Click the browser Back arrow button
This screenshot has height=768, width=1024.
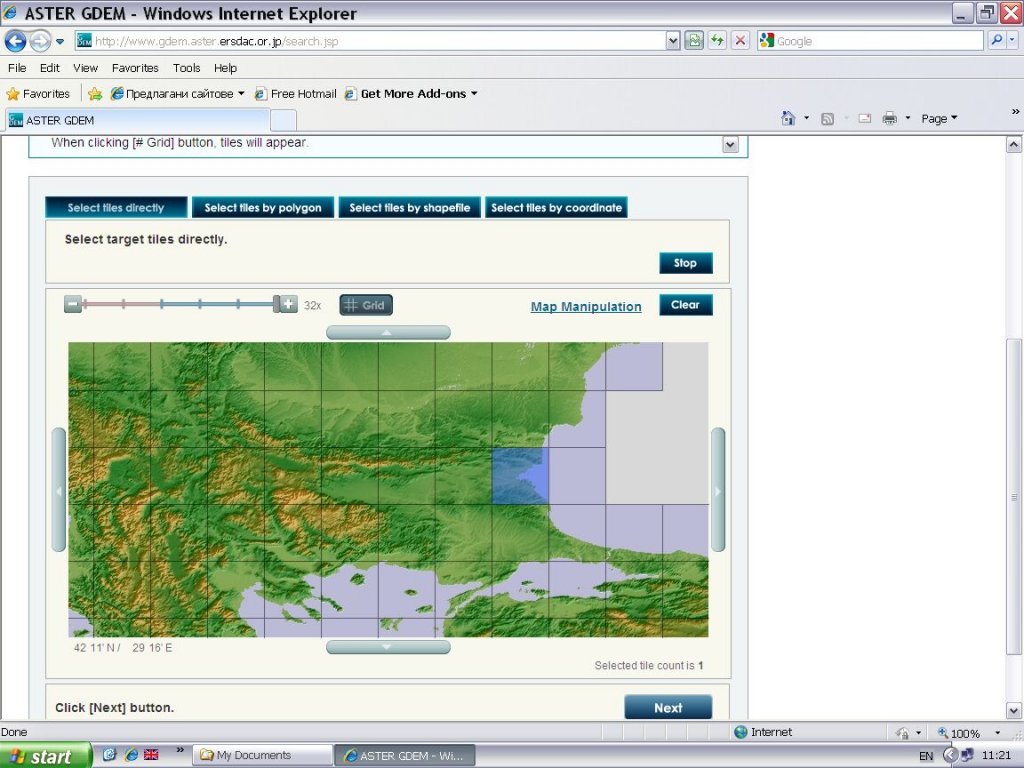(x=16, y=41)
